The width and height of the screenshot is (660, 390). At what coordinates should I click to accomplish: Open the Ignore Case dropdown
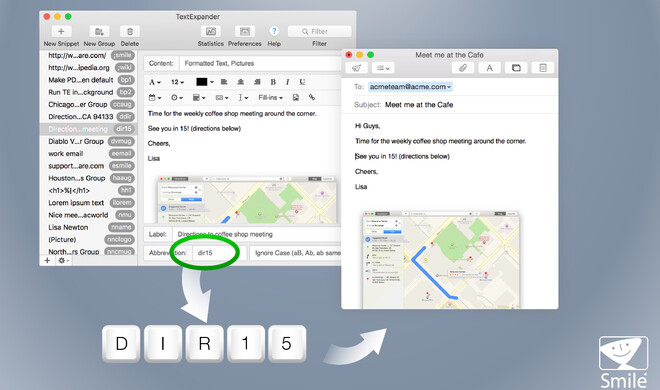click(295, 253)
